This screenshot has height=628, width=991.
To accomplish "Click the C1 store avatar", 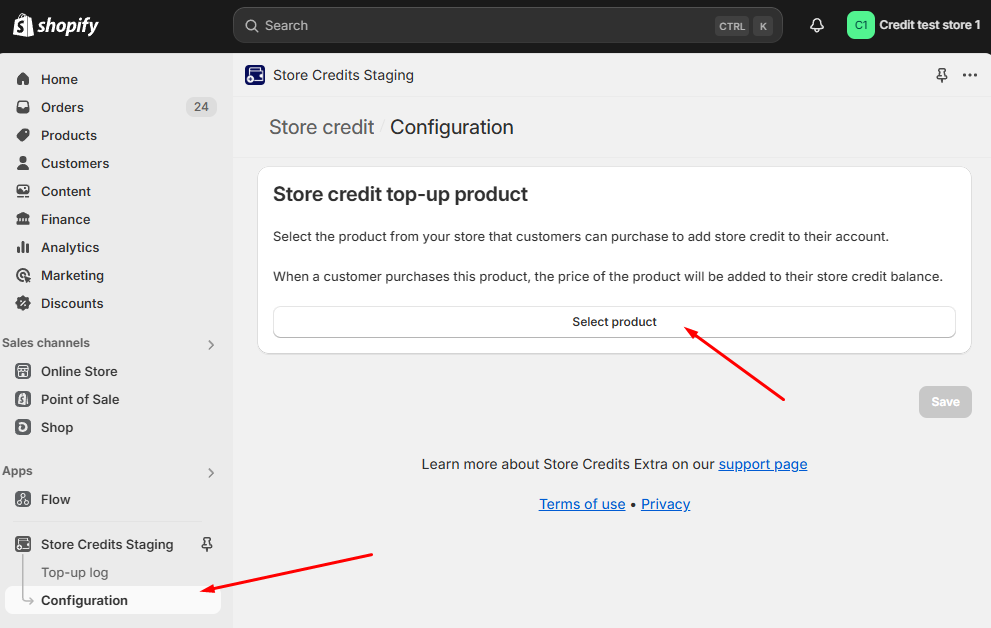I will pyautogui.click(x=860, y=25).
